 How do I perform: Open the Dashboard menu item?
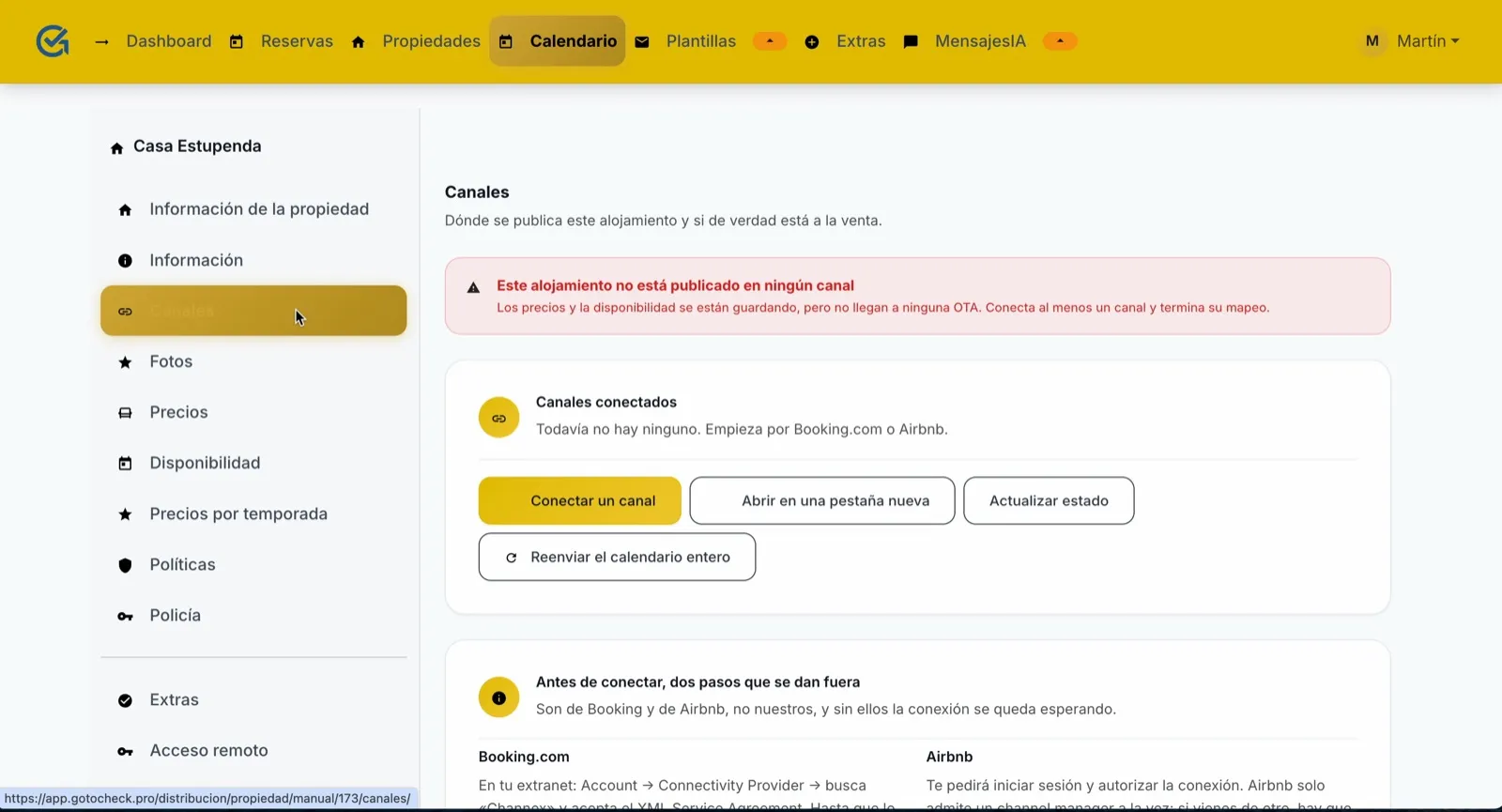coord(169,41)
